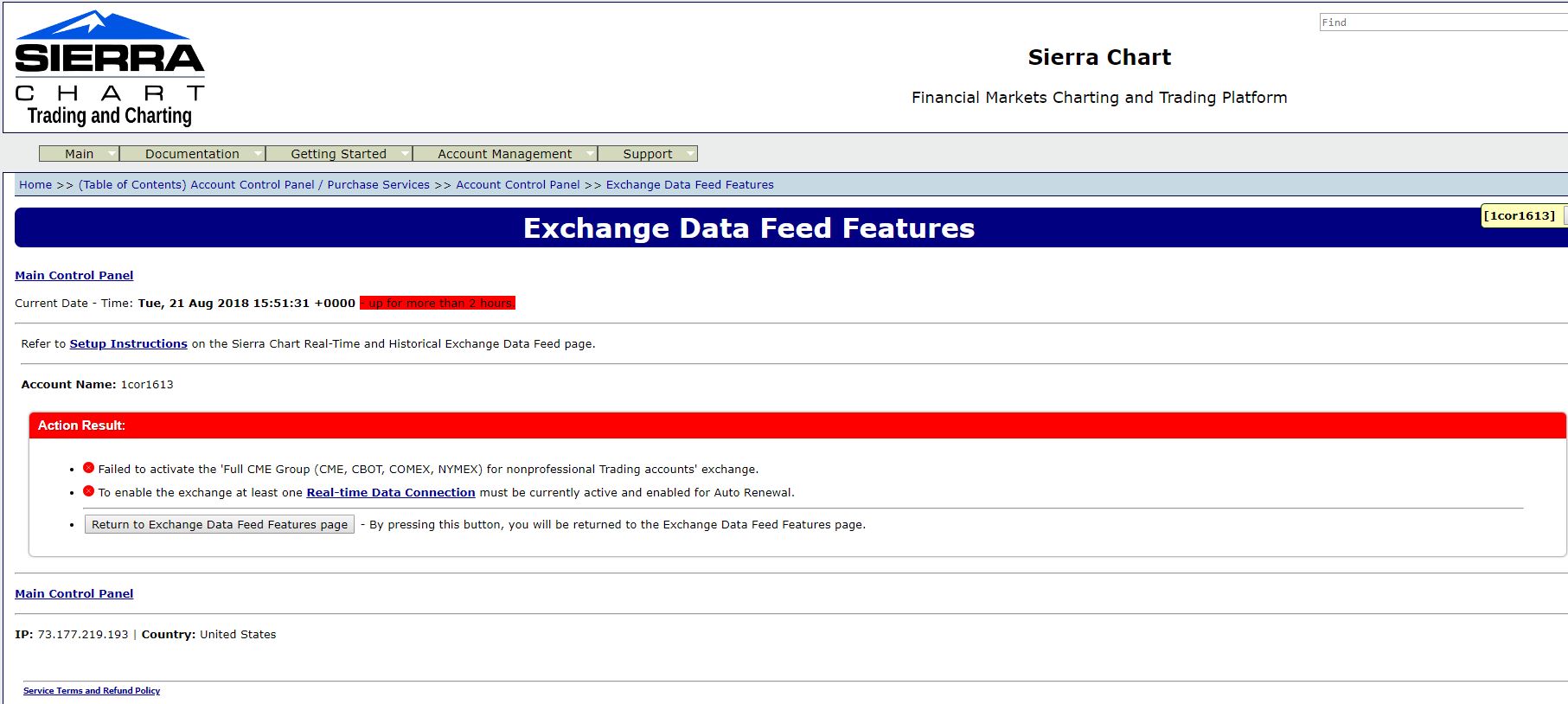Click 'Financial Markets Charting and Trading Platform' subtitle
The height and width of the screenshot is (704, 1568).
tap(1099, 98)
